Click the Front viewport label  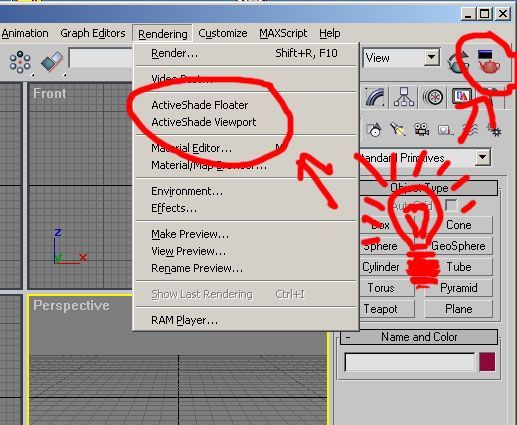point(49,93)
